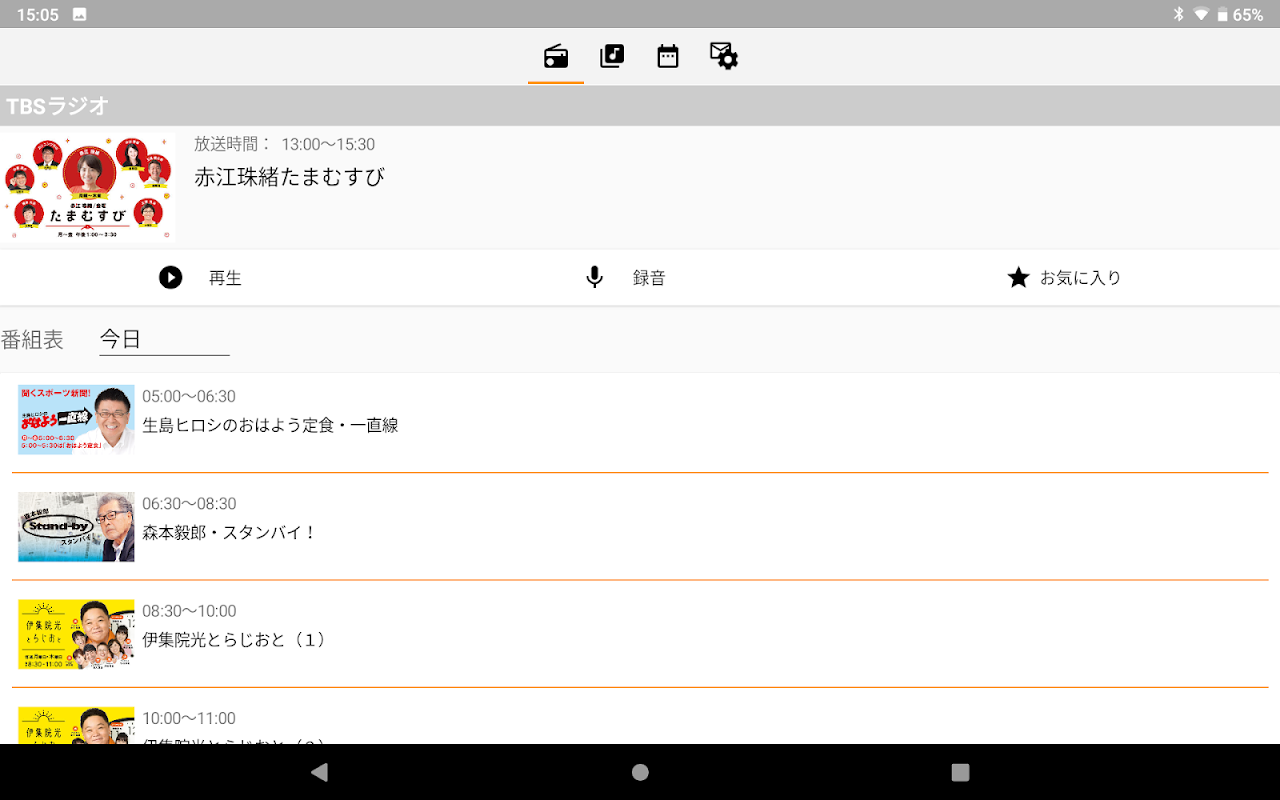
Task: Tap the microphone record icon
Action: [595, 277]
